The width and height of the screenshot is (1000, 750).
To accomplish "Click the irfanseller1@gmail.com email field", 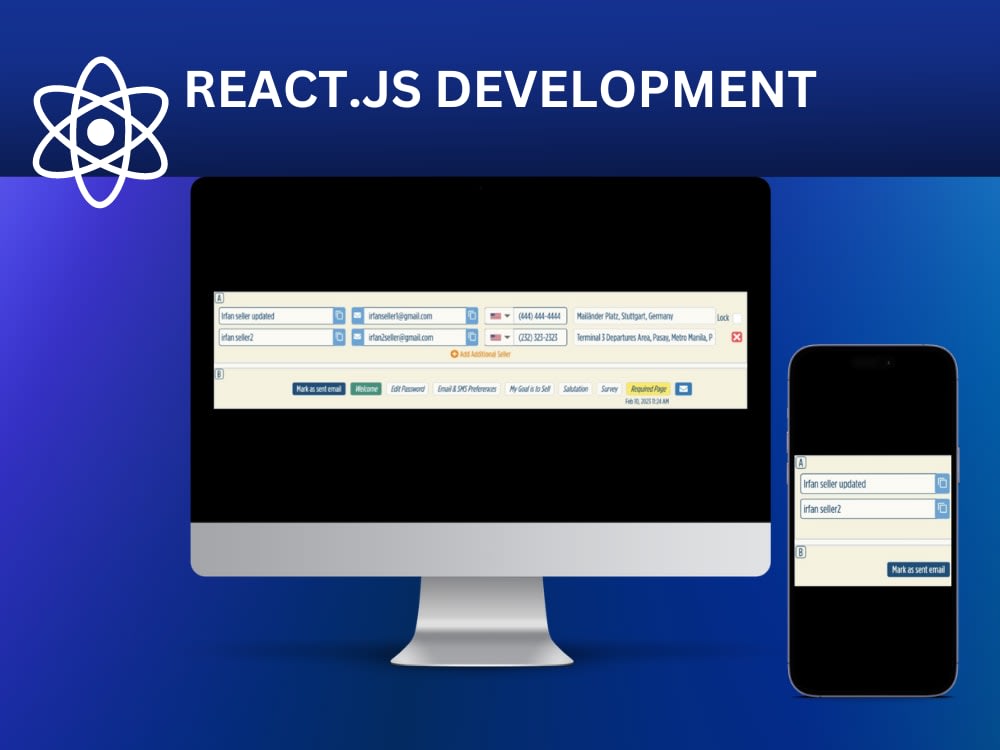I will pyautogui.click(x=415, y=316).
